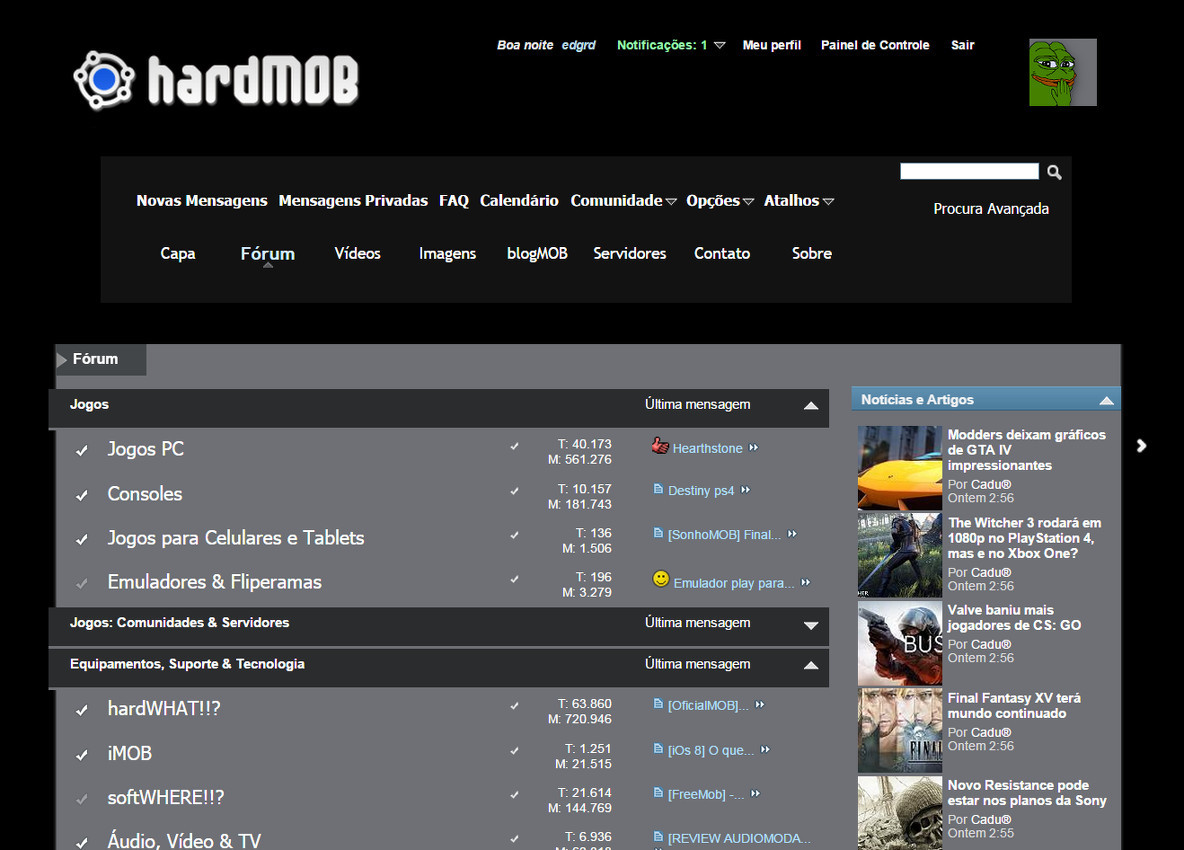
Task: Open Emuladores & Fliperamas forum
Action: 214,582
